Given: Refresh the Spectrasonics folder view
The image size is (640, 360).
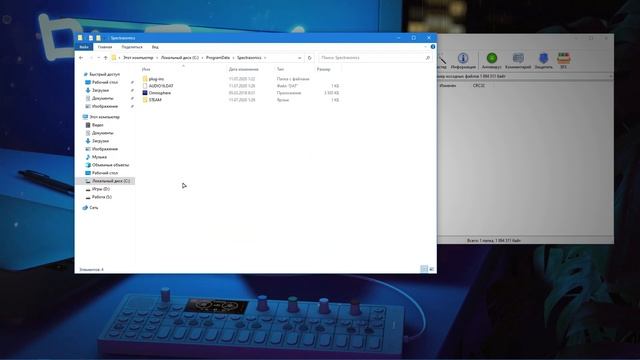Looking at the screenshot, I should [x=309, y=58].
